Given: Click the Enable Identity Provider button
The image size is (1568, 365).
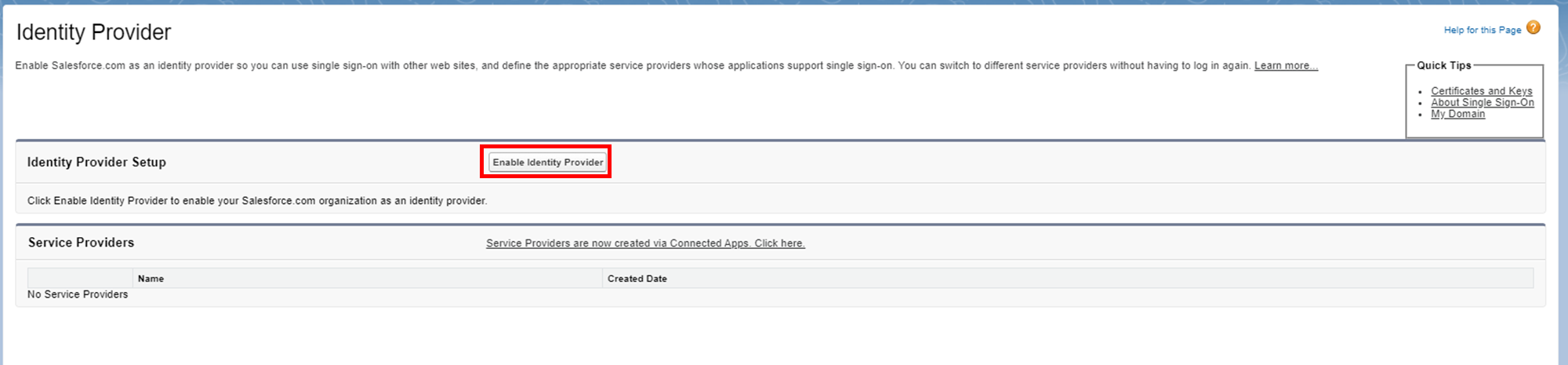Looking at the screenshot, I should (547, 162).
